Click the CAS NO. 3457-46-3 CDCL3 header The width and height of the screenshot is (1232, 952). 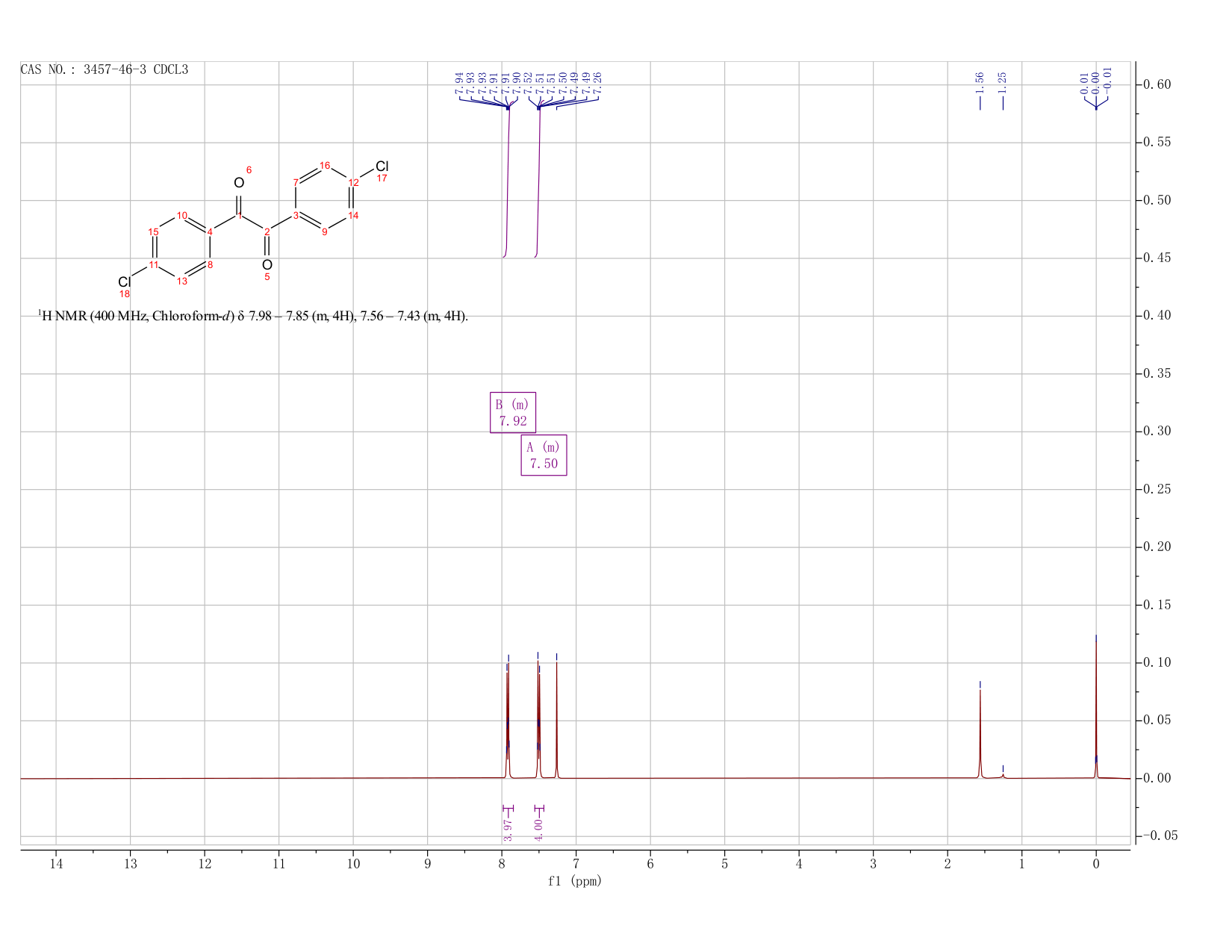click(x=105, y=70)
